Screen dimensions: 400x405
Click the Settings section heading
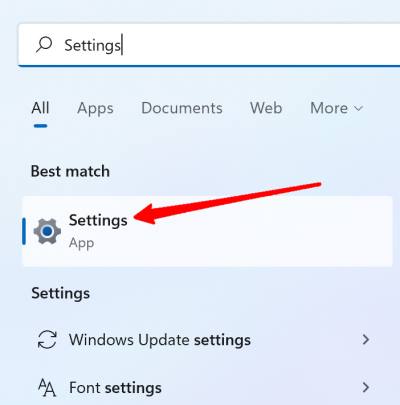(61, 294)
